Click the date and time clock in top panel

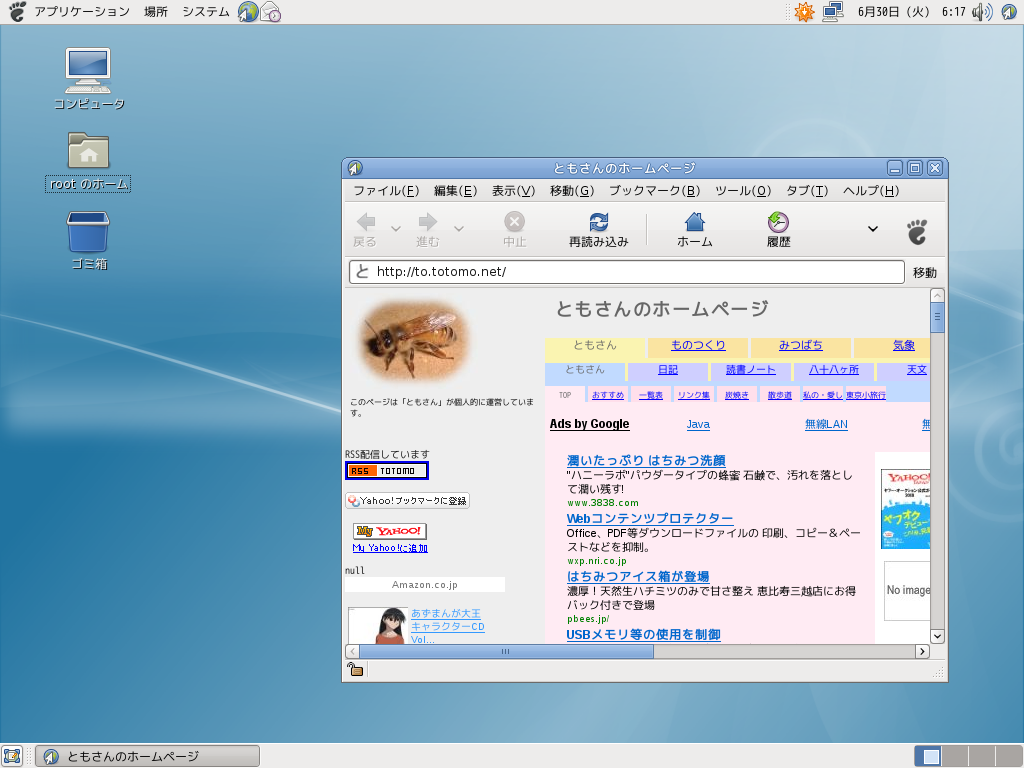click(911, 12)
